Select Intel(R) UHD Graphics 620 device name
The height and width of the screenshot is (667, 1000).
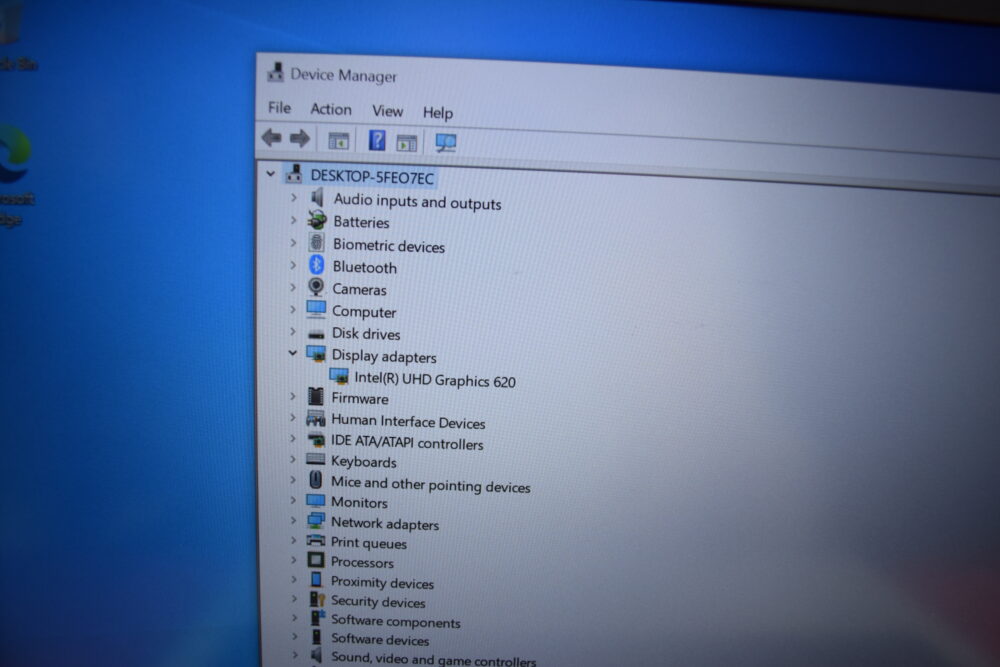pos(435,379)
